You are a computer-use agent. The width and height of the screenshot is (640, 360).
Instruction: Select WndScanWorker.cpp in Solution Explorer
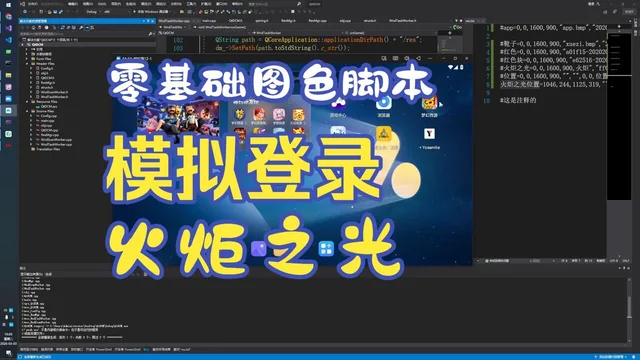56,140
